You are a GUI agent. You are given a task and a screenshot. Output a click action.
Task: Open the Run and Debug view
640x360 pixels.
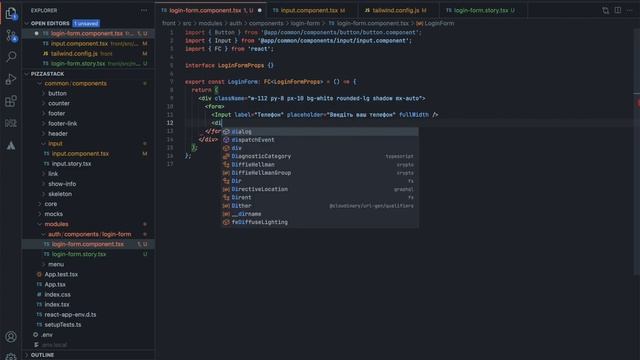pos(11,79)
